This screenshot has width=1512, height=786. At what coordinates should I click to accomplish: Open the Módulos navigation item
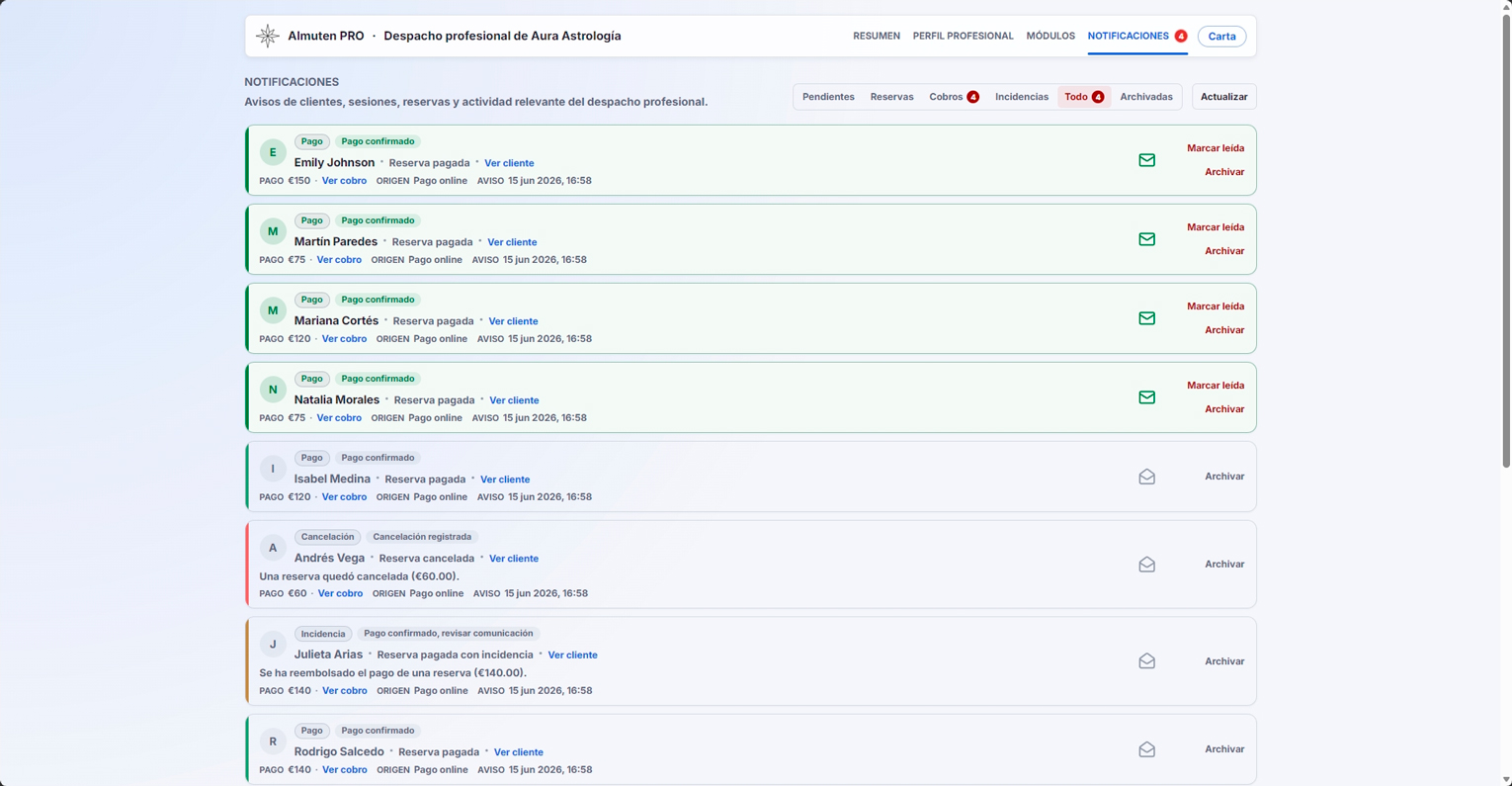point(1050,36)
